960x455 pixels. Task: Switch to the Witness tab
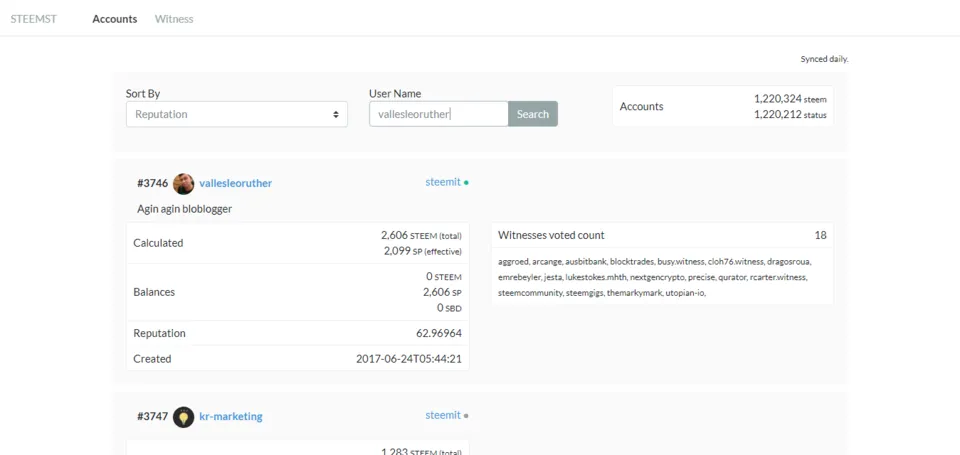click(174, 19)
